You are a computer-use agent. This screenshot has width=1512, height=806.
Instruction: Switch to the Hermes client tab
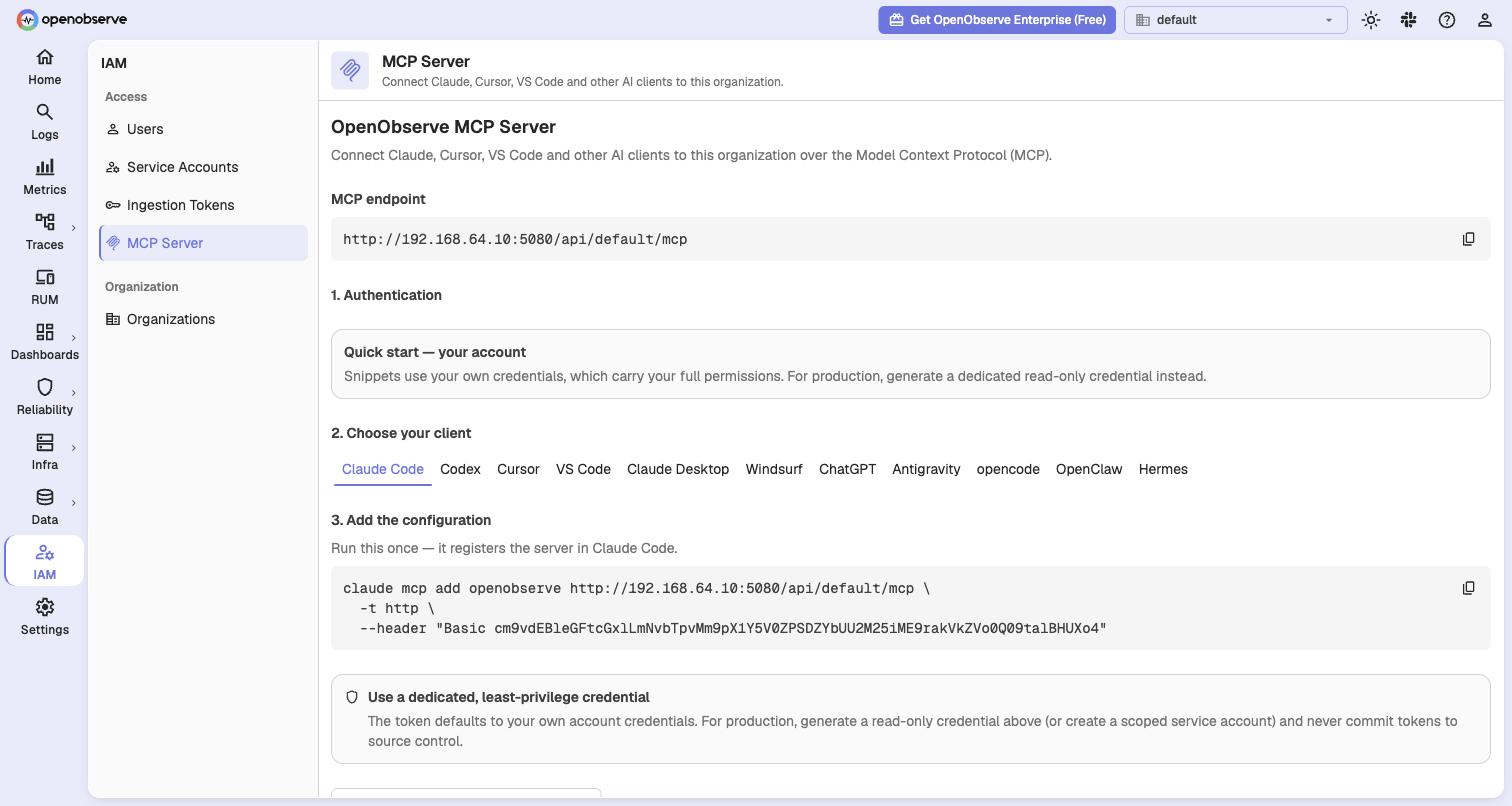click(x=1163, y=469)
